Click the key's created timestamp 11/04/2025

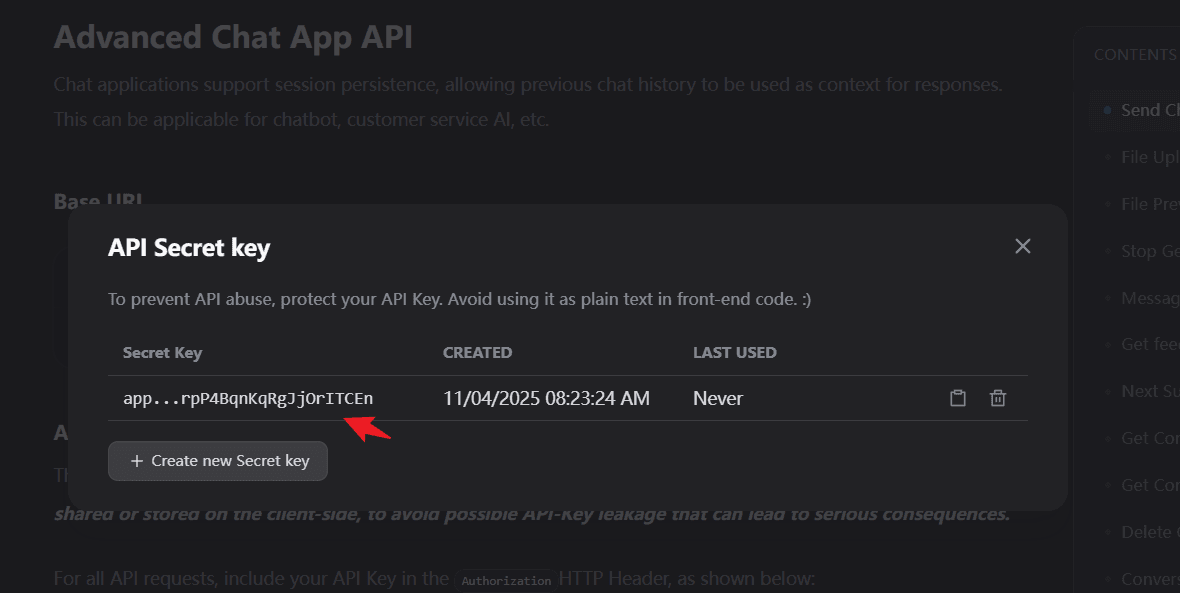[546, 398]
